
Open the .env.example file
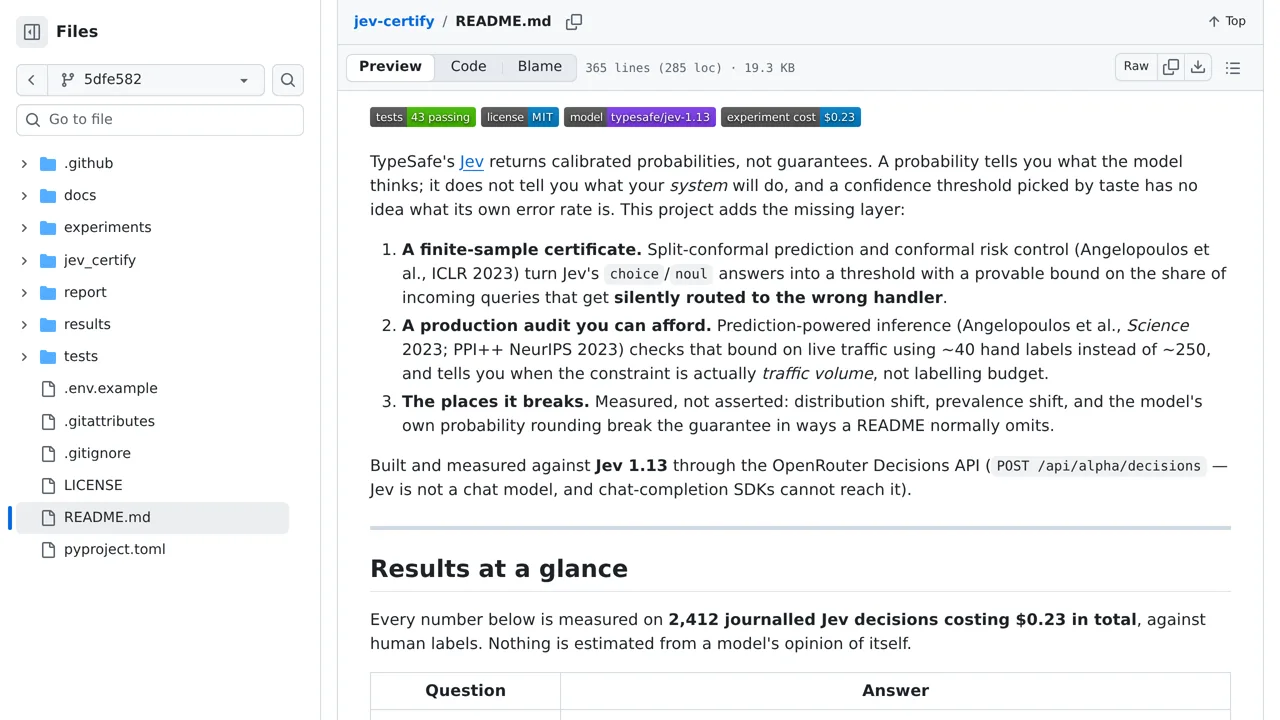point(110,388)
